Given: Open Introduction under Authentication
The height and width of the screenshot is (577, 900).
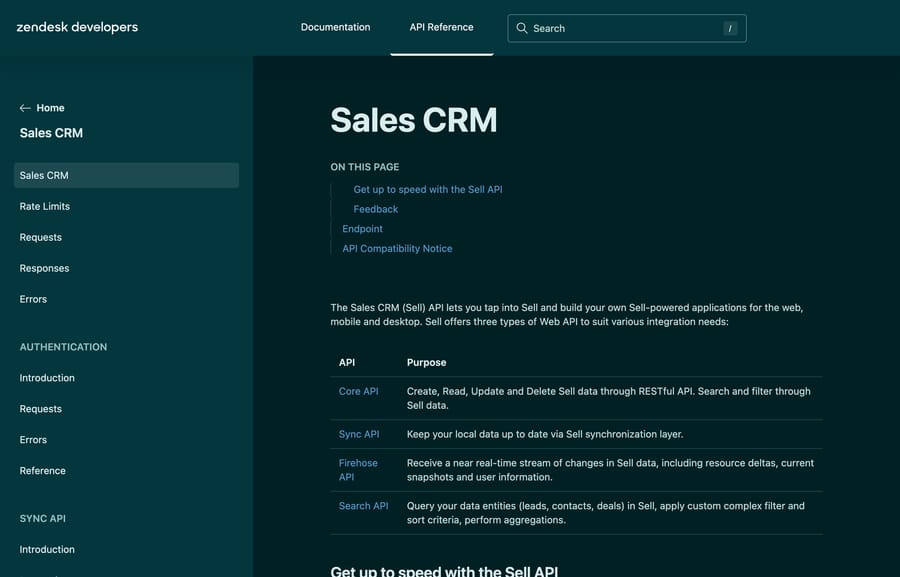Looking at the screenshot, I should tap(47, 378).
